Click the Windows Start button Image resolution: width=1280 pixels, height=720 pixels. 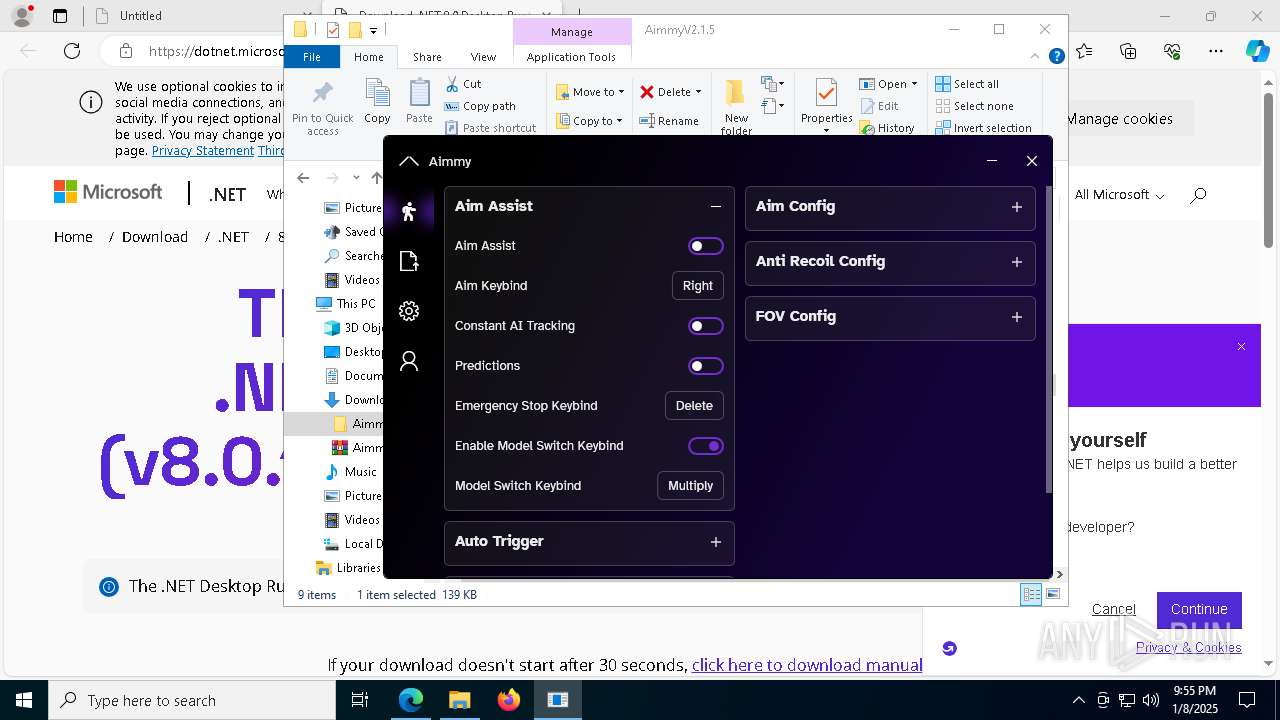point(24,700)
